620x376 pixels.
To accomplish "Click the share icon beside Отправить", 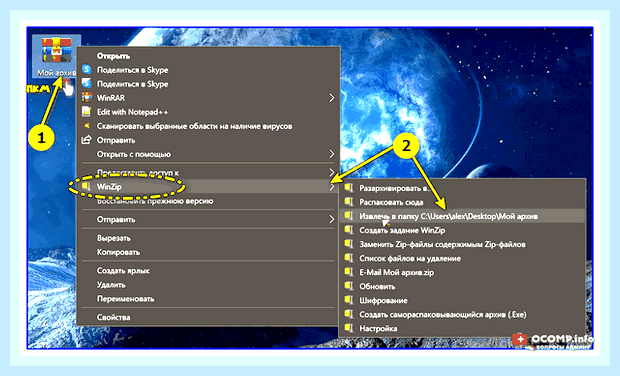I will pos(87,140).
